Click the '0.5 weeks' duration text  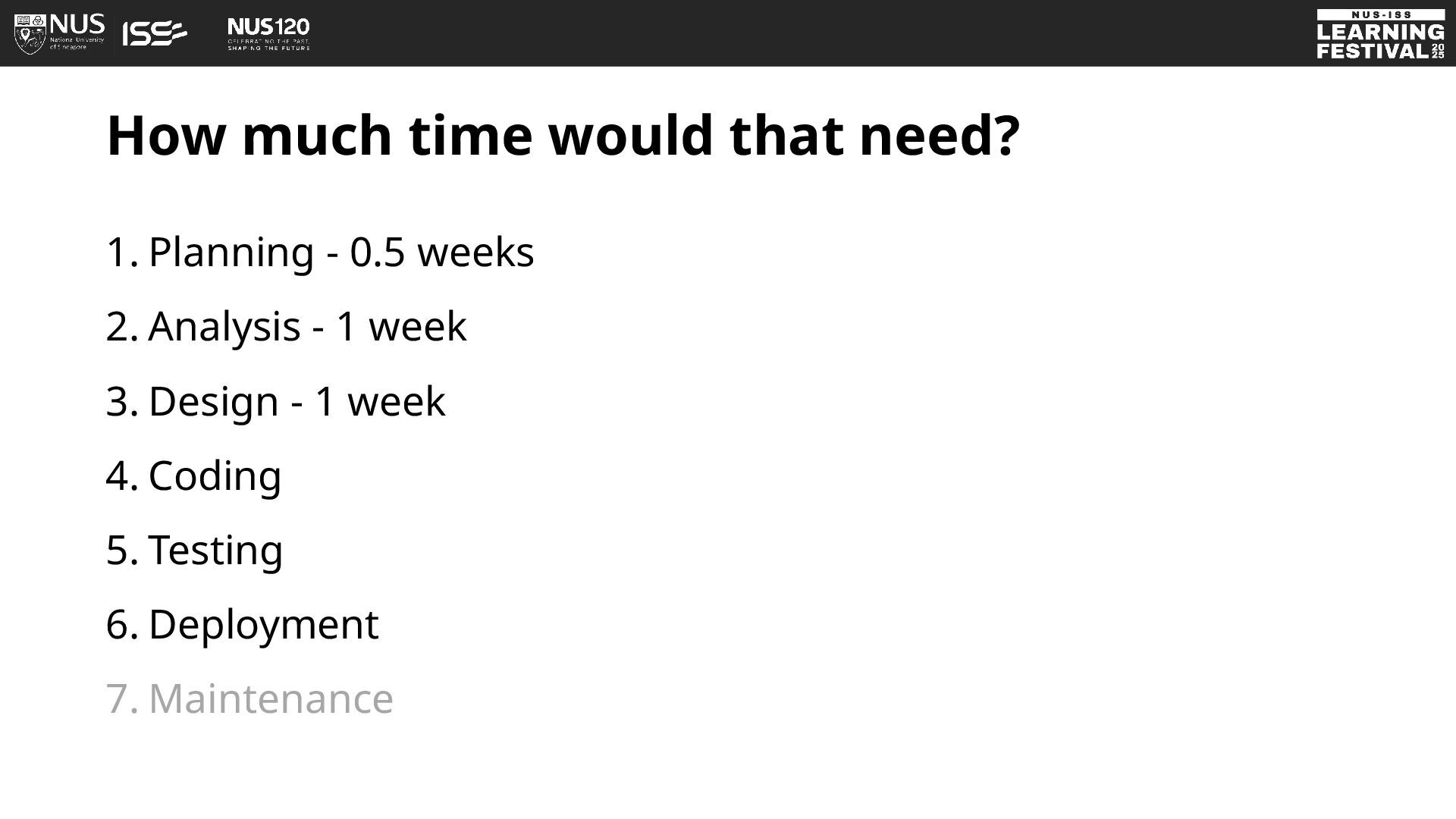point(442,252)
